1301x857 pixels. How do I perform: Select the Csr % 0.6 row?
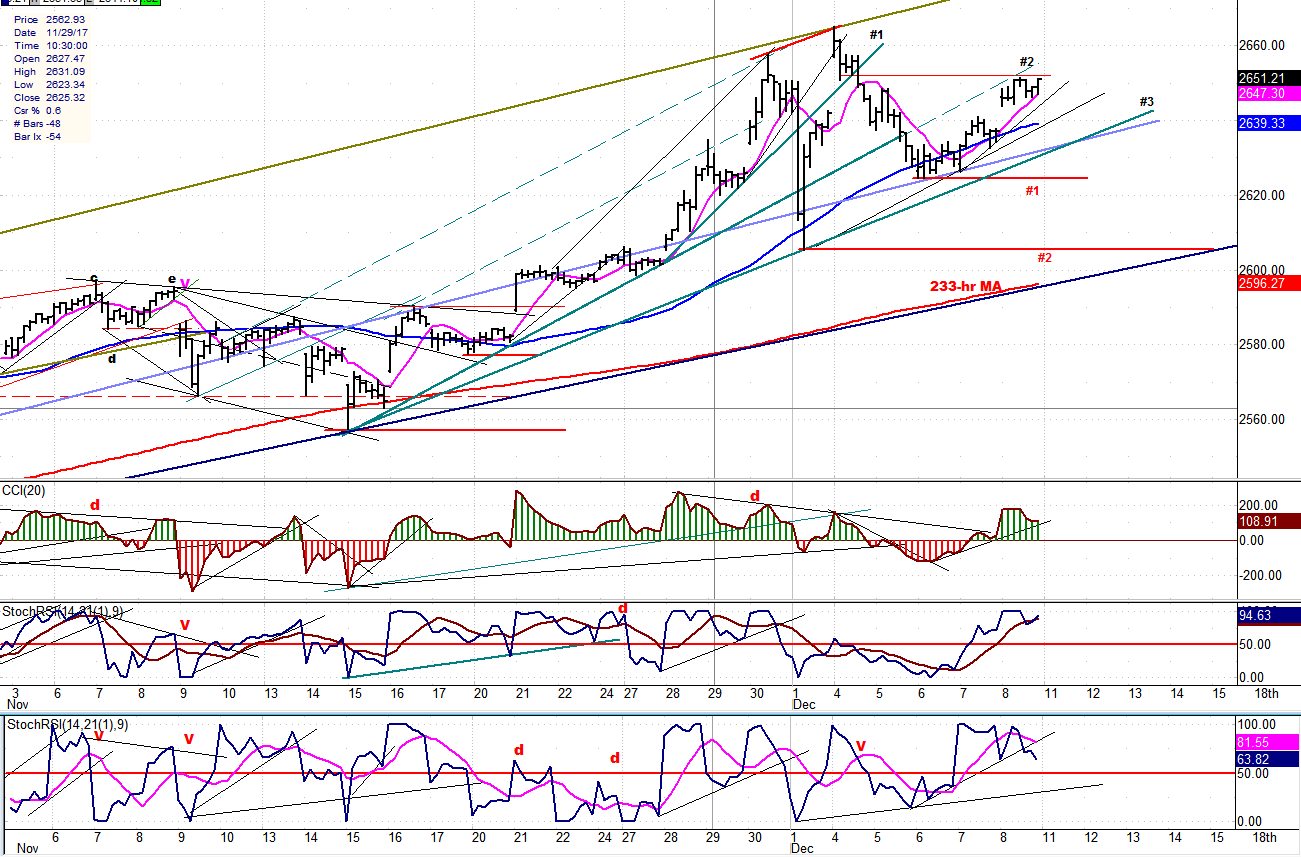tap(38, 111)
